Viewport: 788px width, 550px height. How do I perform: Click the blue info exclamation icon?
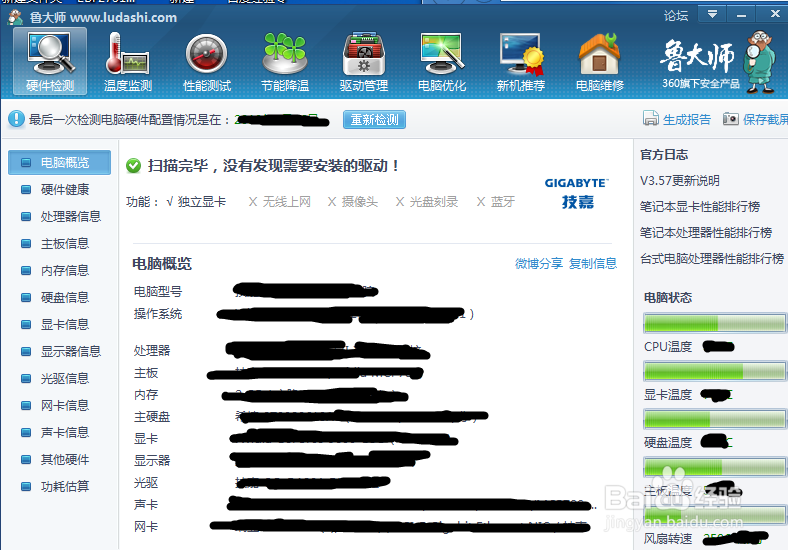click(x=16, y=119)
